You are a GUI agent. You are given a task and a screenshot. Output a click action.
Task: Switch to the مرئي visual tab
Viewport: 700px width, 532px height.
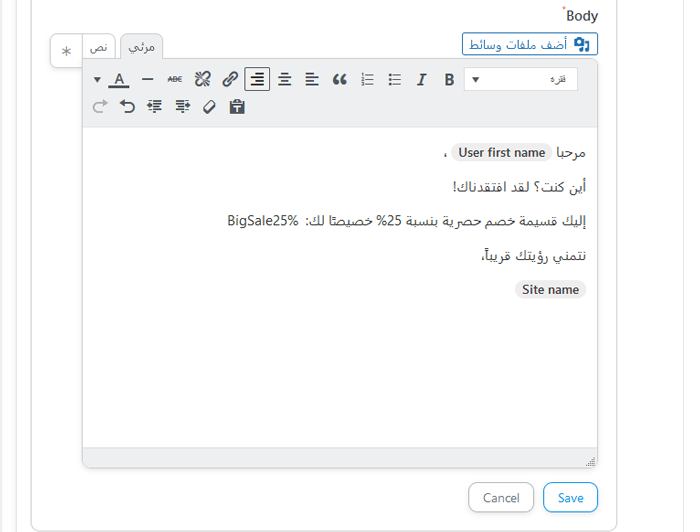142,46
